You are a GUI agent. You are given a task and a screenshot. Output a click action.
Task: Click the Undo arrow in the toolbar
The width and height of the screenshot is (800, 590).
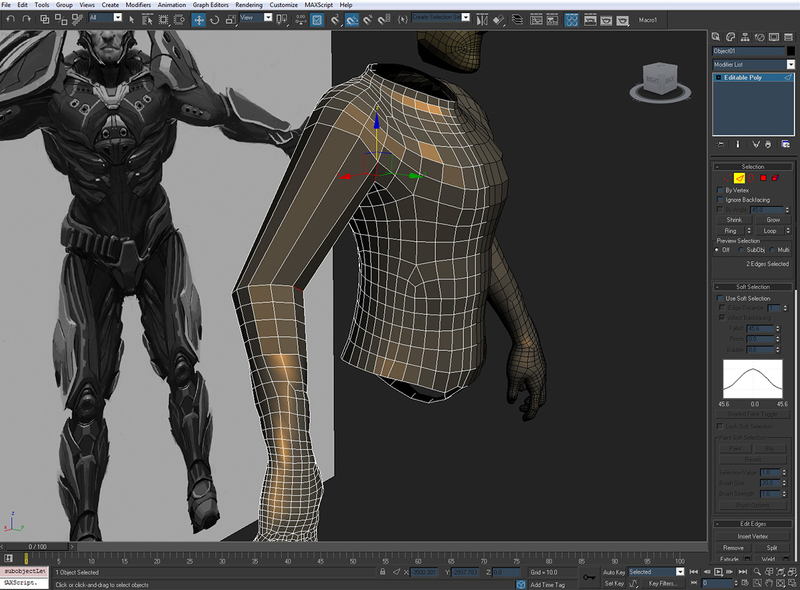click(x=10, y=19)
